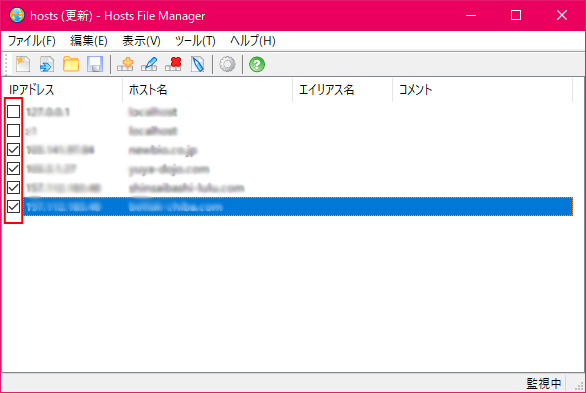This screenshot has width=586, height=393.
Task: Sort by the ホスト名 column header
Action: tap(207, 90)
